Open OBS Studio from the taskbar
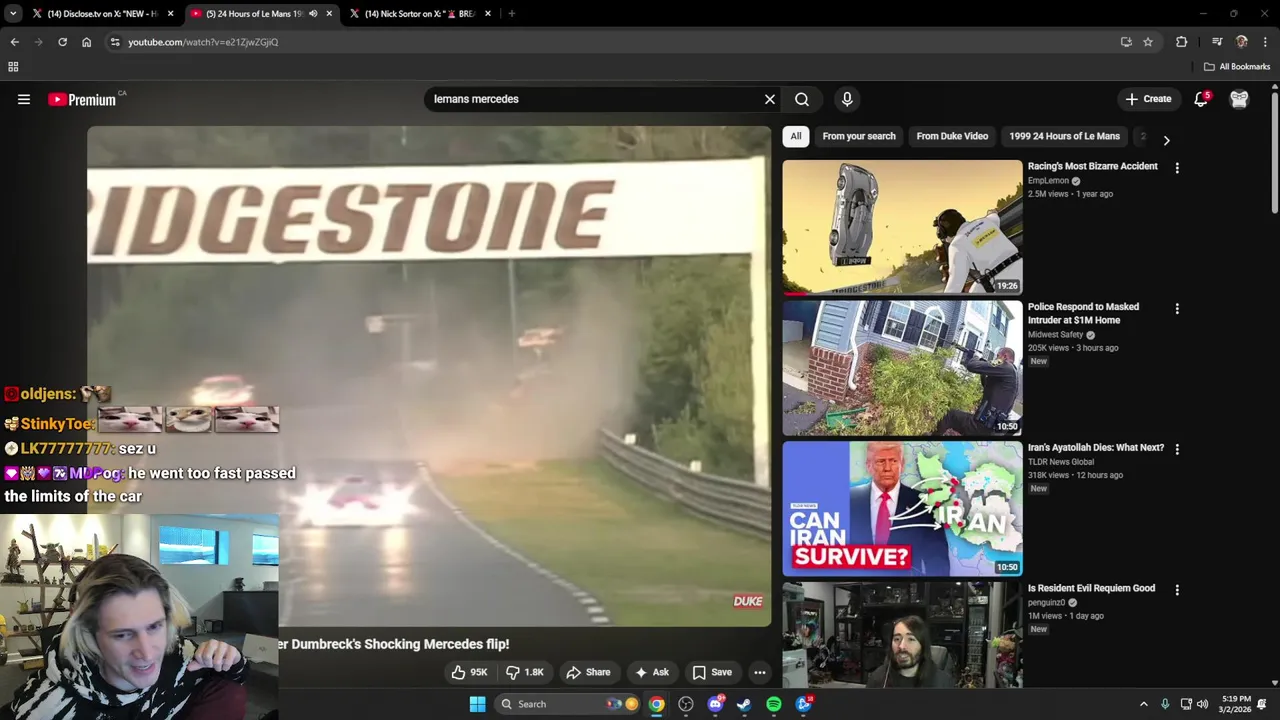 tap(686, 704)
